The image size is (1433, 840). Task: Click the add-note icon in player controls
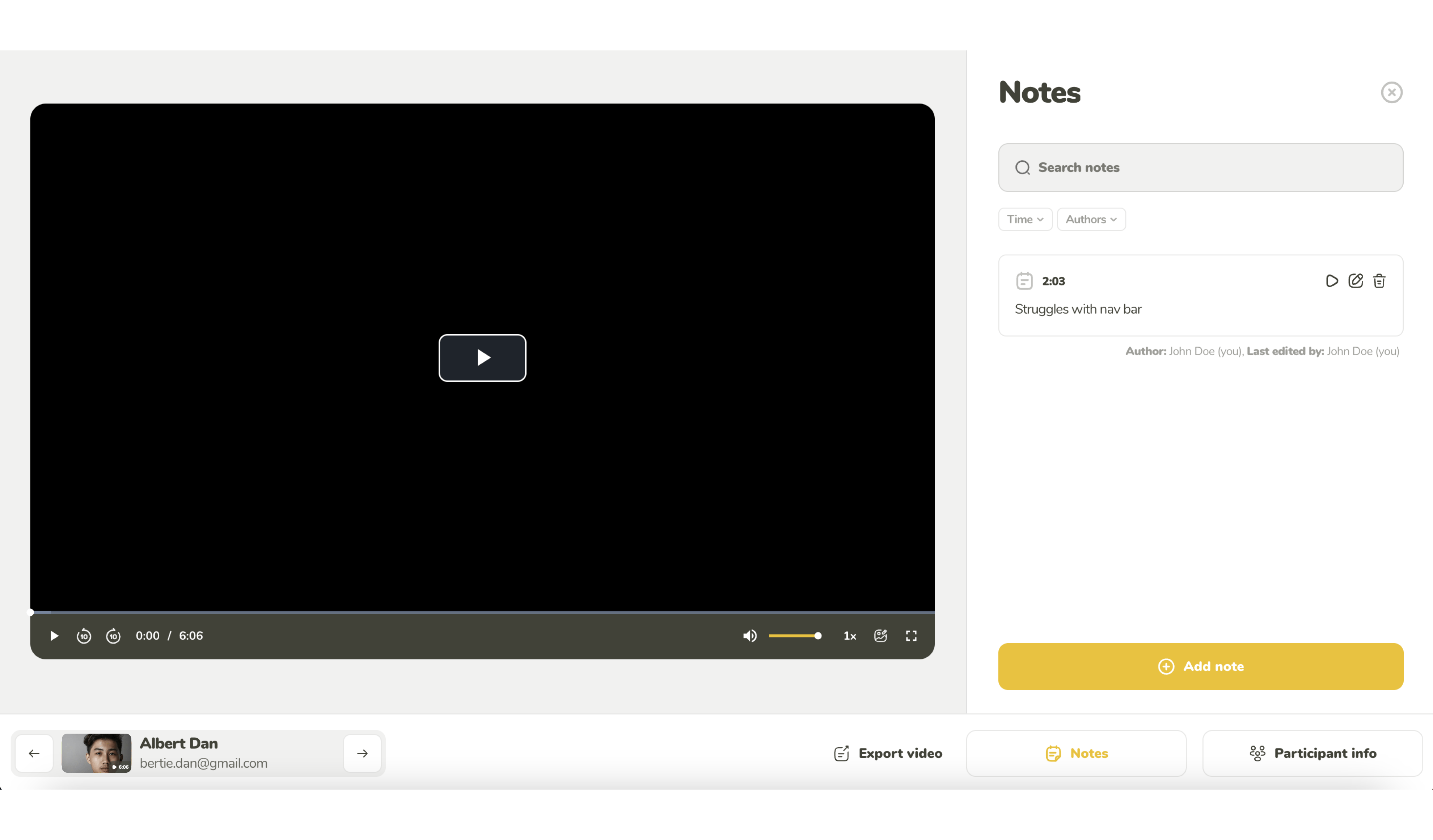(880, 636)
